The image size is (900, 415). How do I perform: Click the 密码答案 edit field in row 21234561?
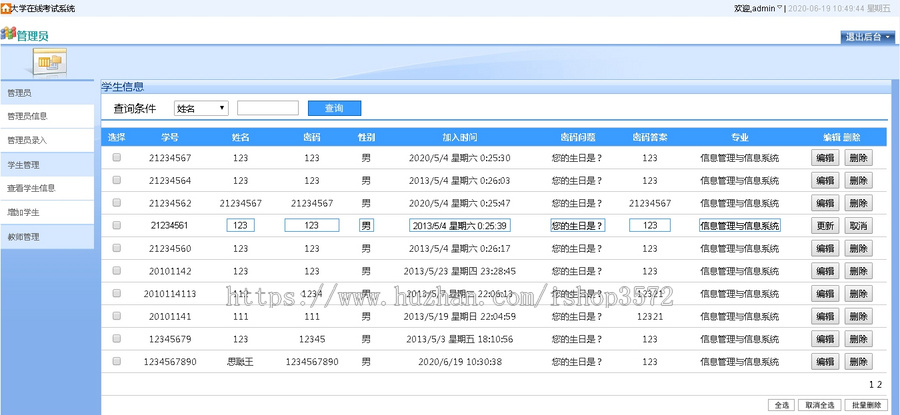pos(650,226)
